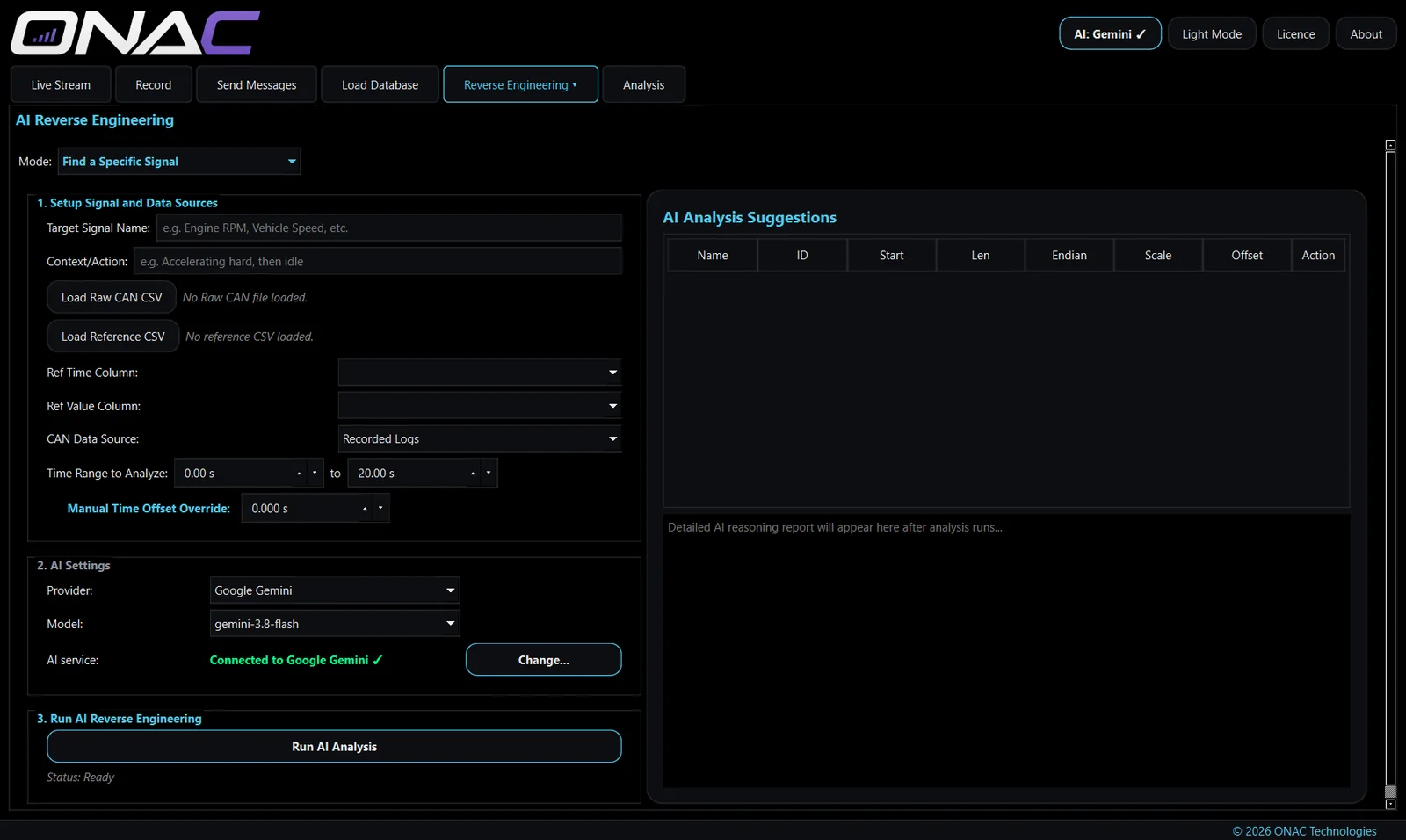The width and height of the screenshot is (1406, 840).
Task: Open the Ref Time Column dropdown
Action: pos(480,373)
